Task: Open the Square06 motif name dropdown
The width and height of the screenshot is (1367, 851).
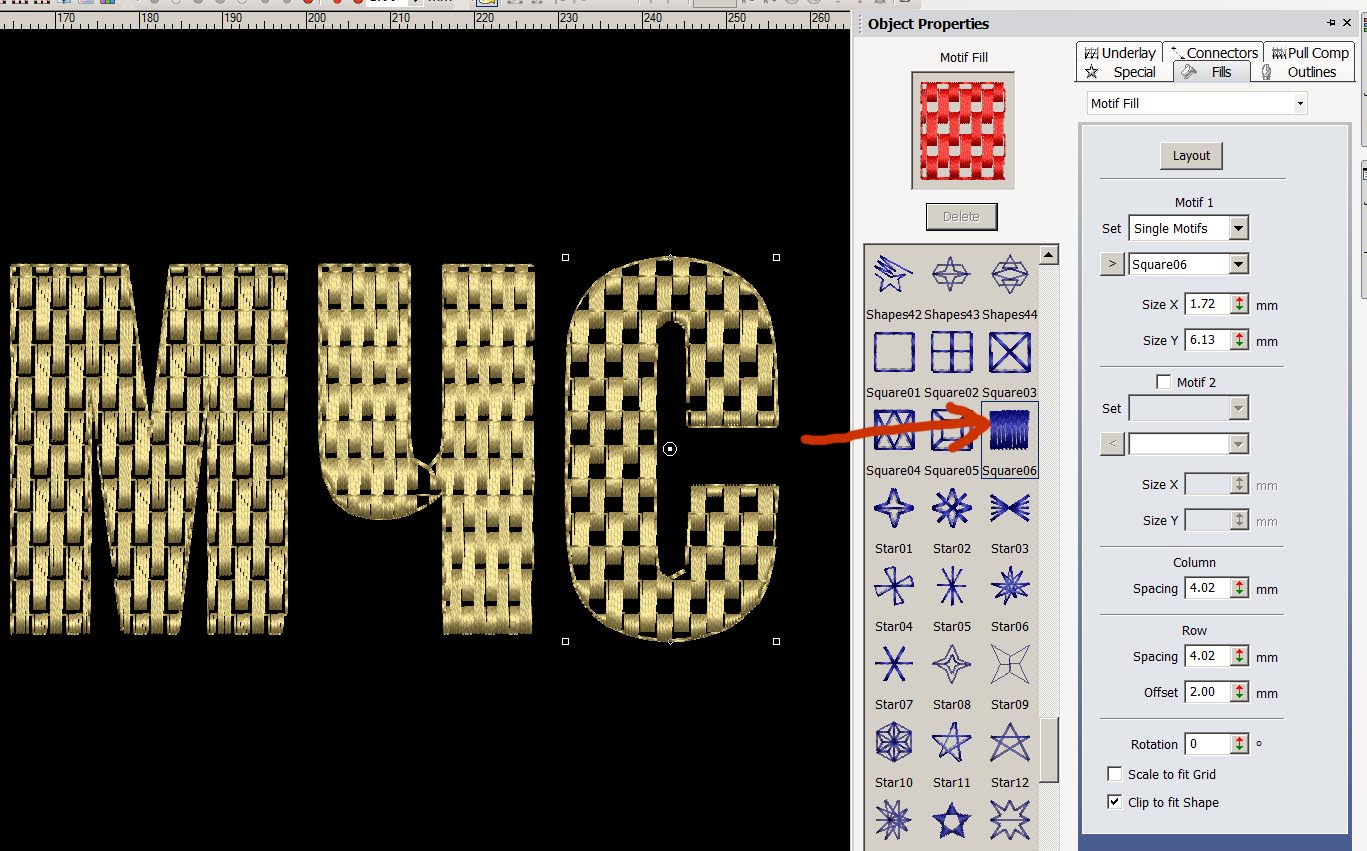Action: tap(1239, 265)
